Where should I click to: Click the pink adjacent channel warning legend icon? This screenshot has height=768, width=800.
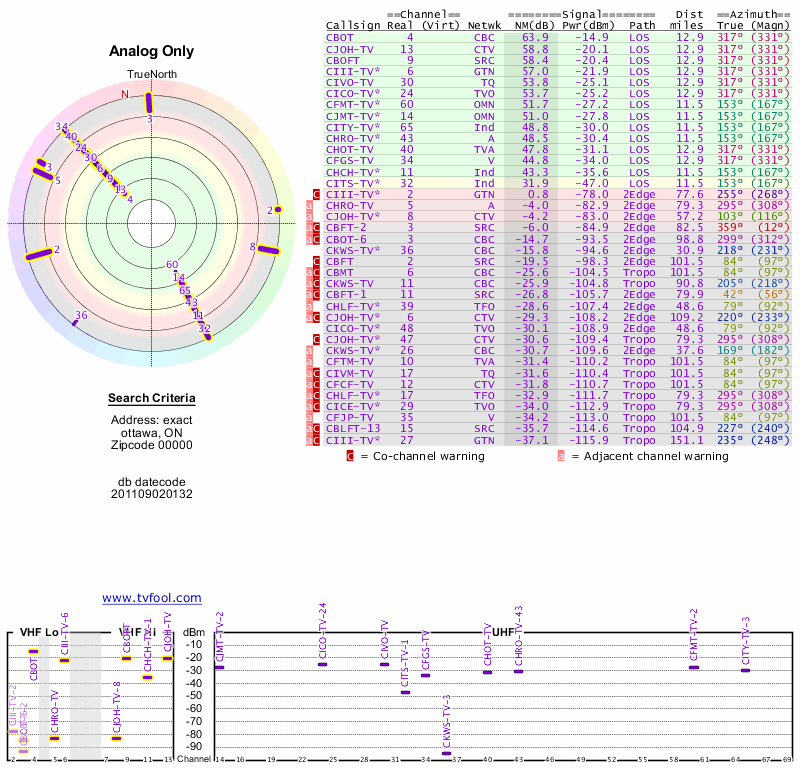click(x=561, y=456)
